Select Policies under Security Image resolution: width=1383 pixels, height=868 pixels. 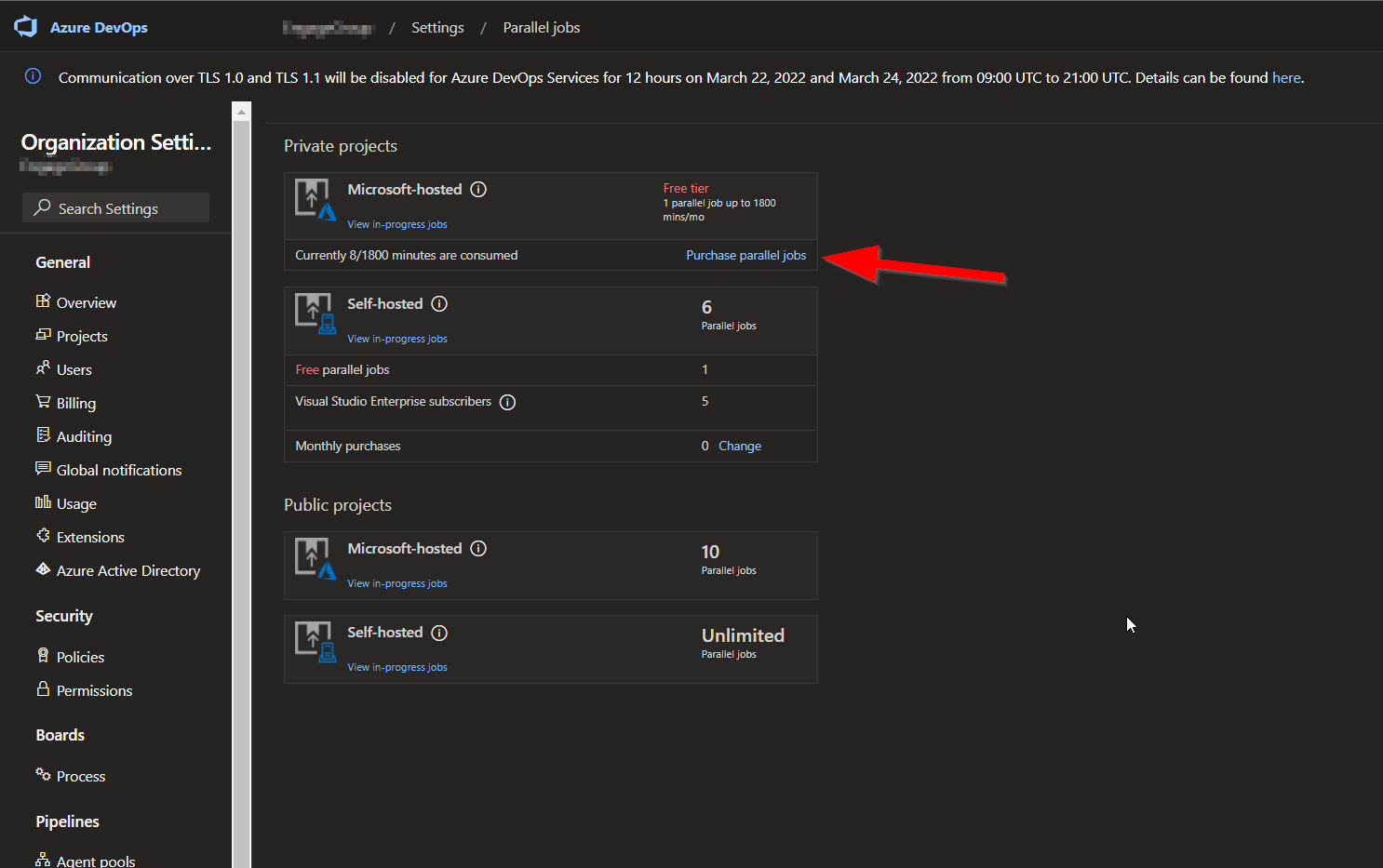80,658
